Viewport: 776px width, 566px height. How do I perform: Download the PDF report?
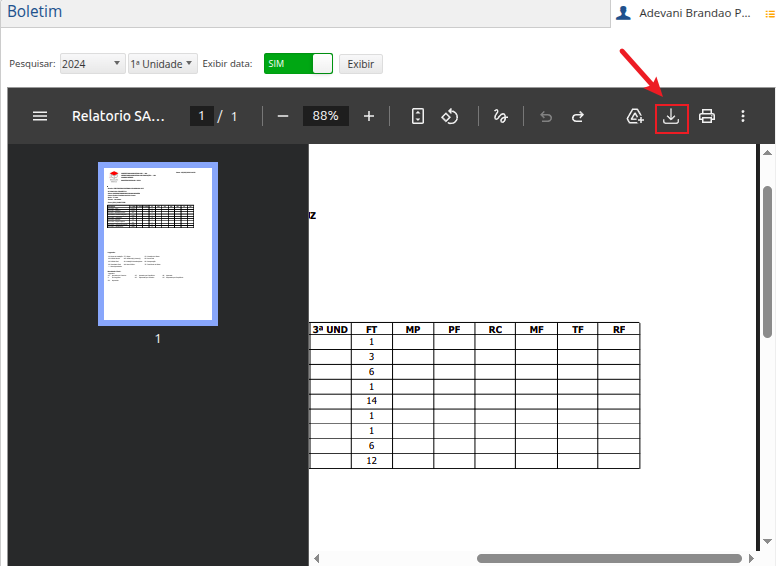[671, 117]
